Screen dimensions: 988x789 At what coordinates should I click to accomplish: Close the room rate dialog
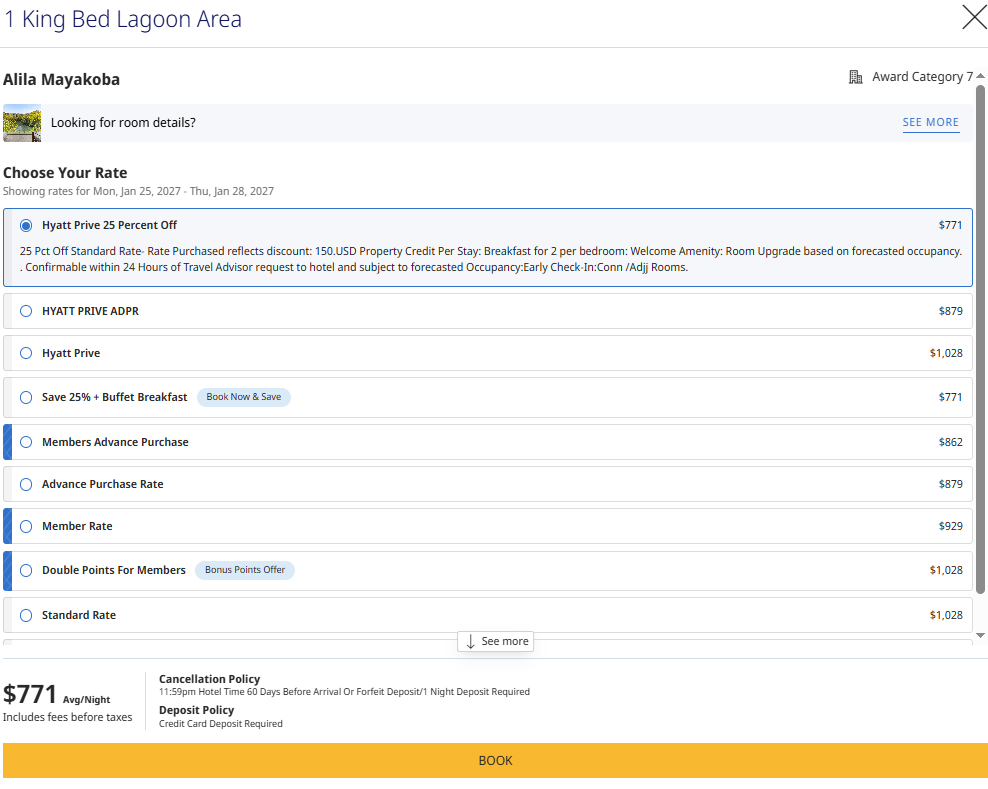click(x=975, y=17)
